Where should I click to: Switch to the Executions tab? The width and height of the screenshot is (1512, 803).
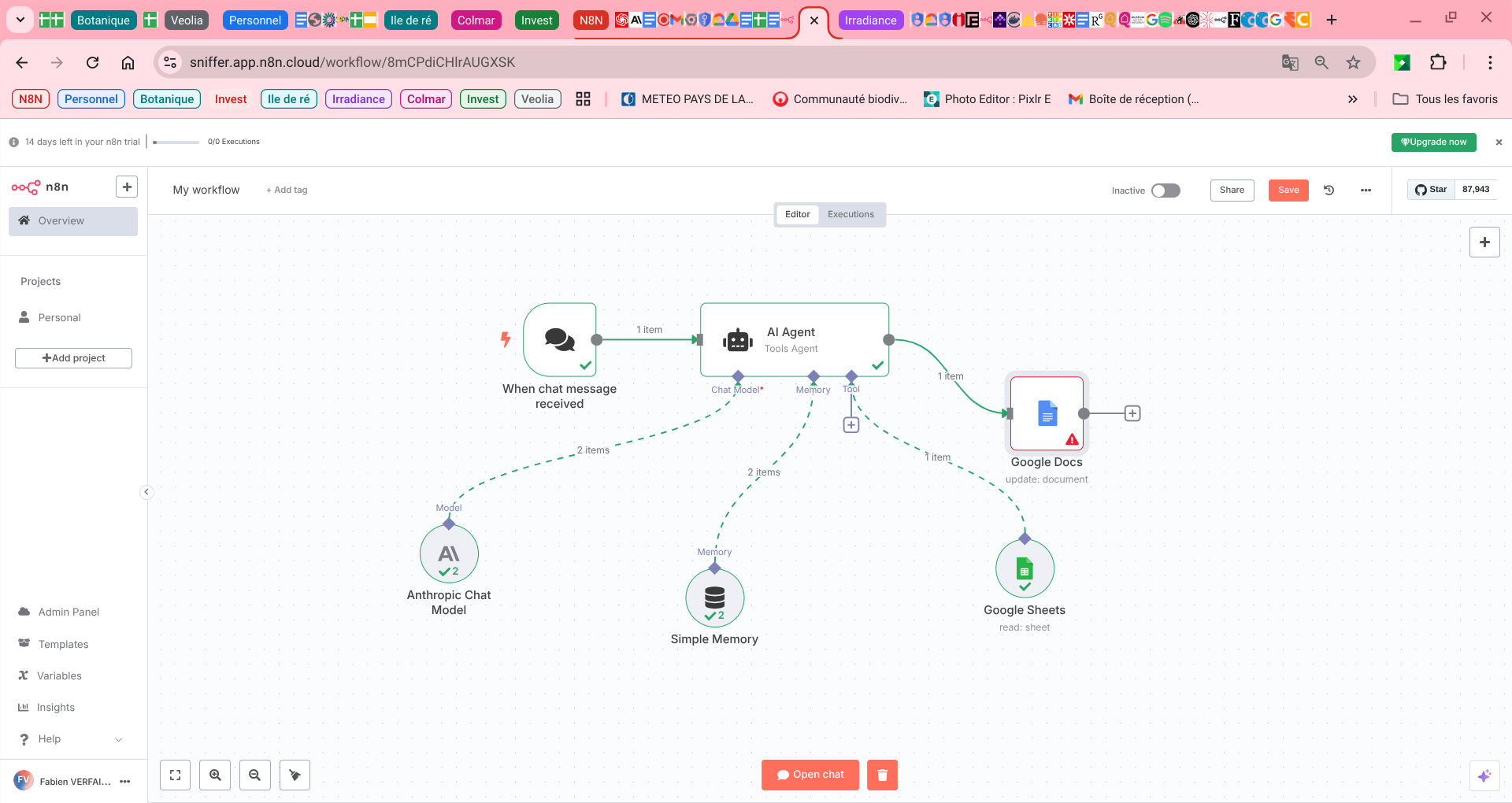click(x=850, y=214)
